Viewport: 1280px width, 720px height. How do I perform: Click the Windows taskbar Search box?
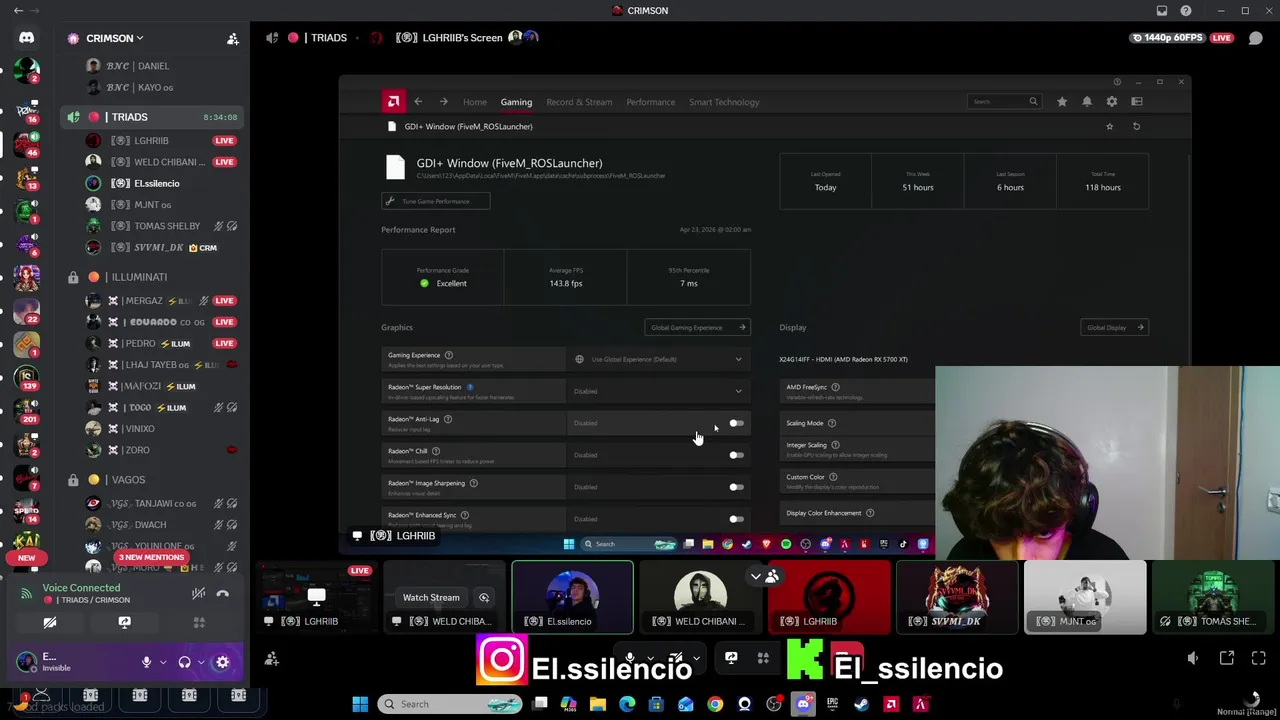[x=450, y=704]
